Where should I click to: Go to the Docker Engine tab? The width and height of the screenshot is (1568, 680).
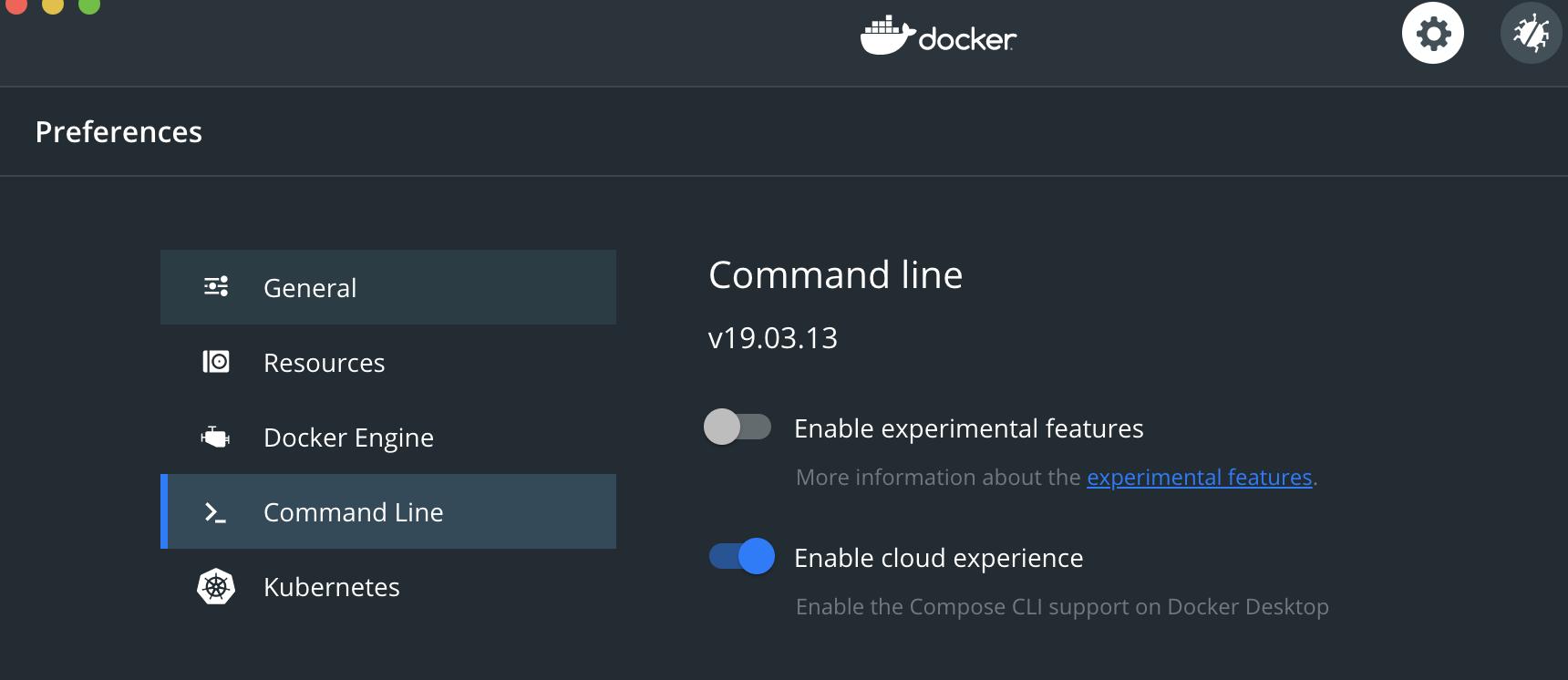348,438
